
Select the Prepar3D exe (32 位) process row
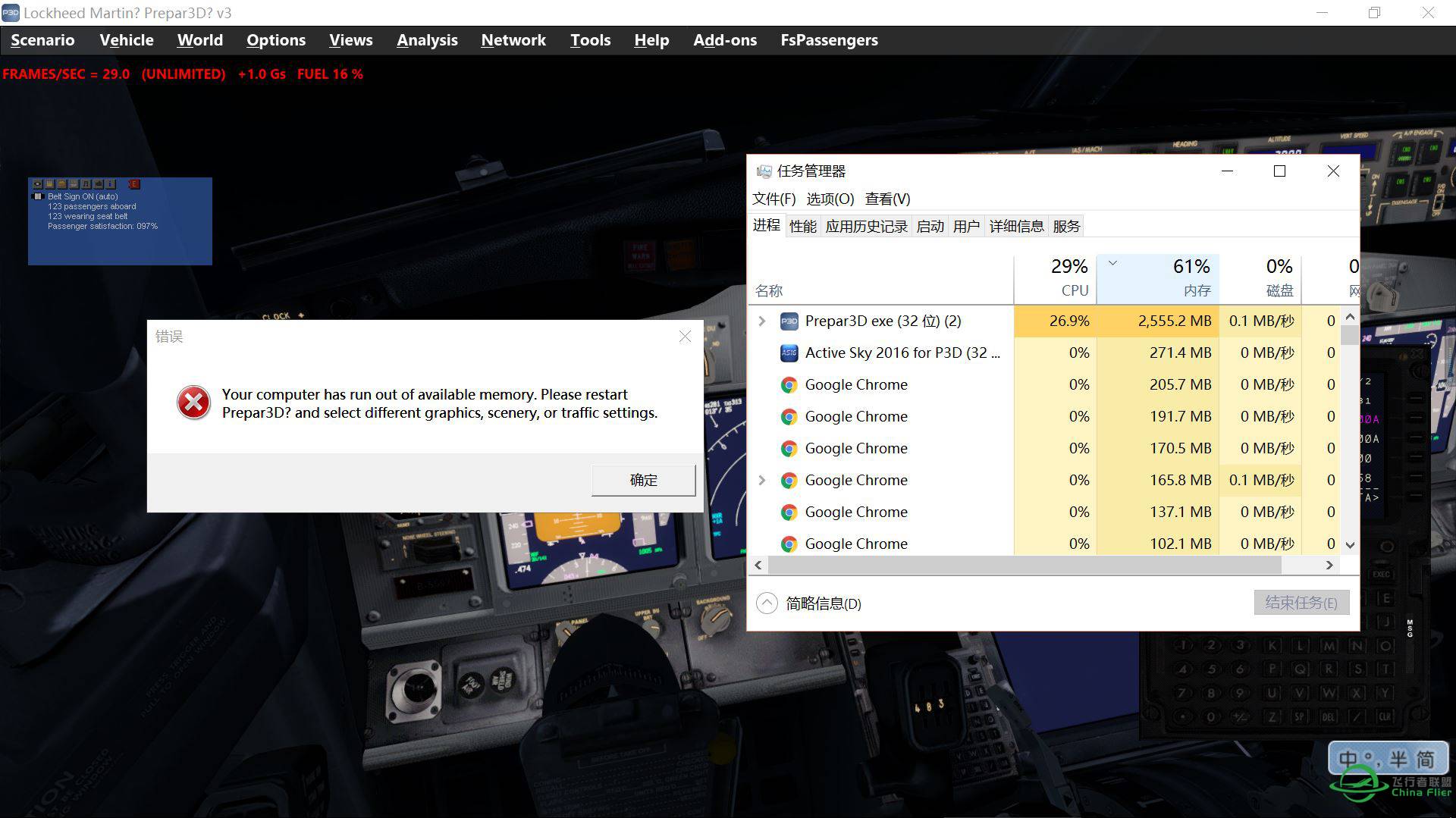click(x=1045, y=321)
